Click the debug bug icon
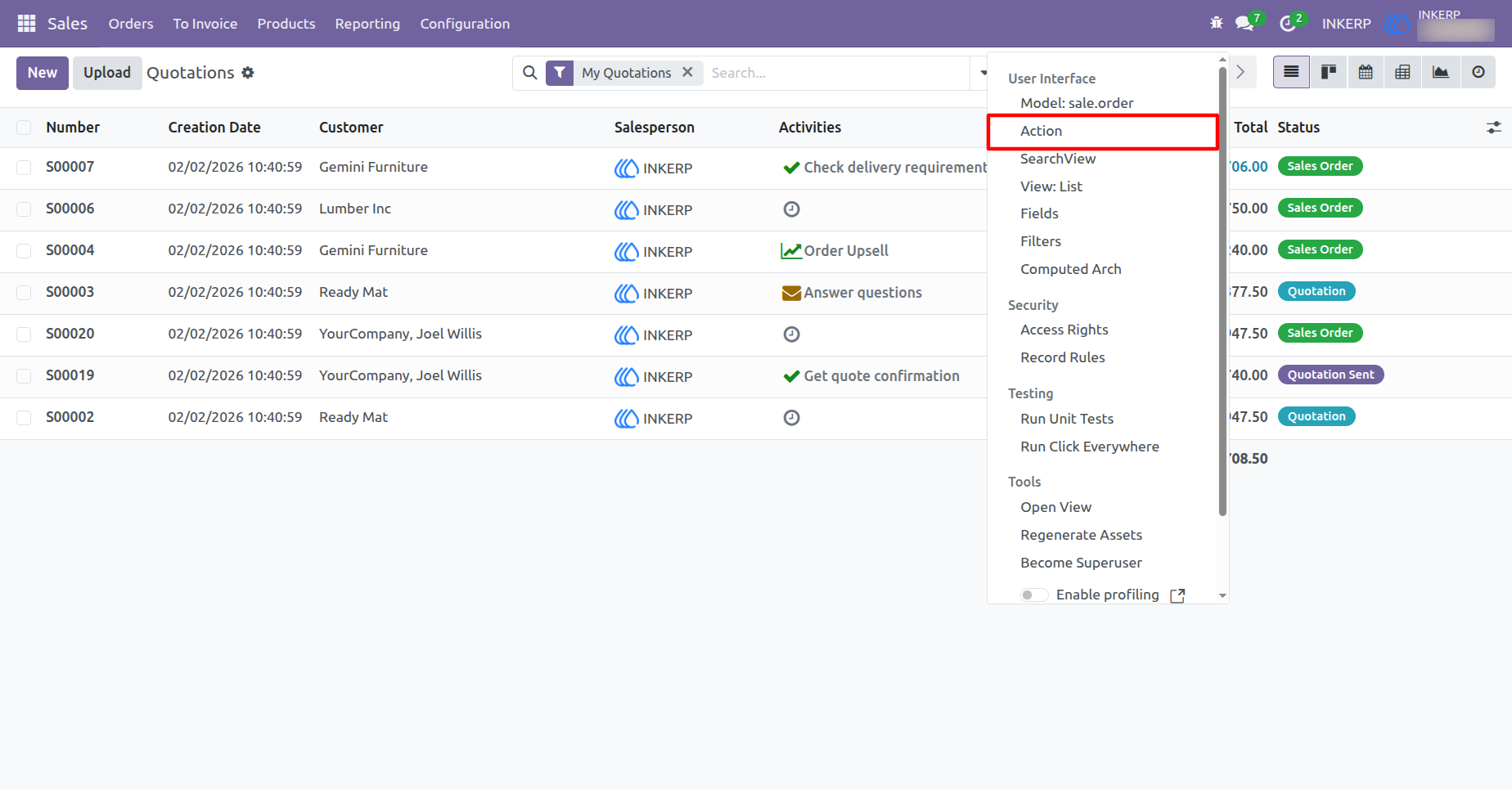 1217,23
